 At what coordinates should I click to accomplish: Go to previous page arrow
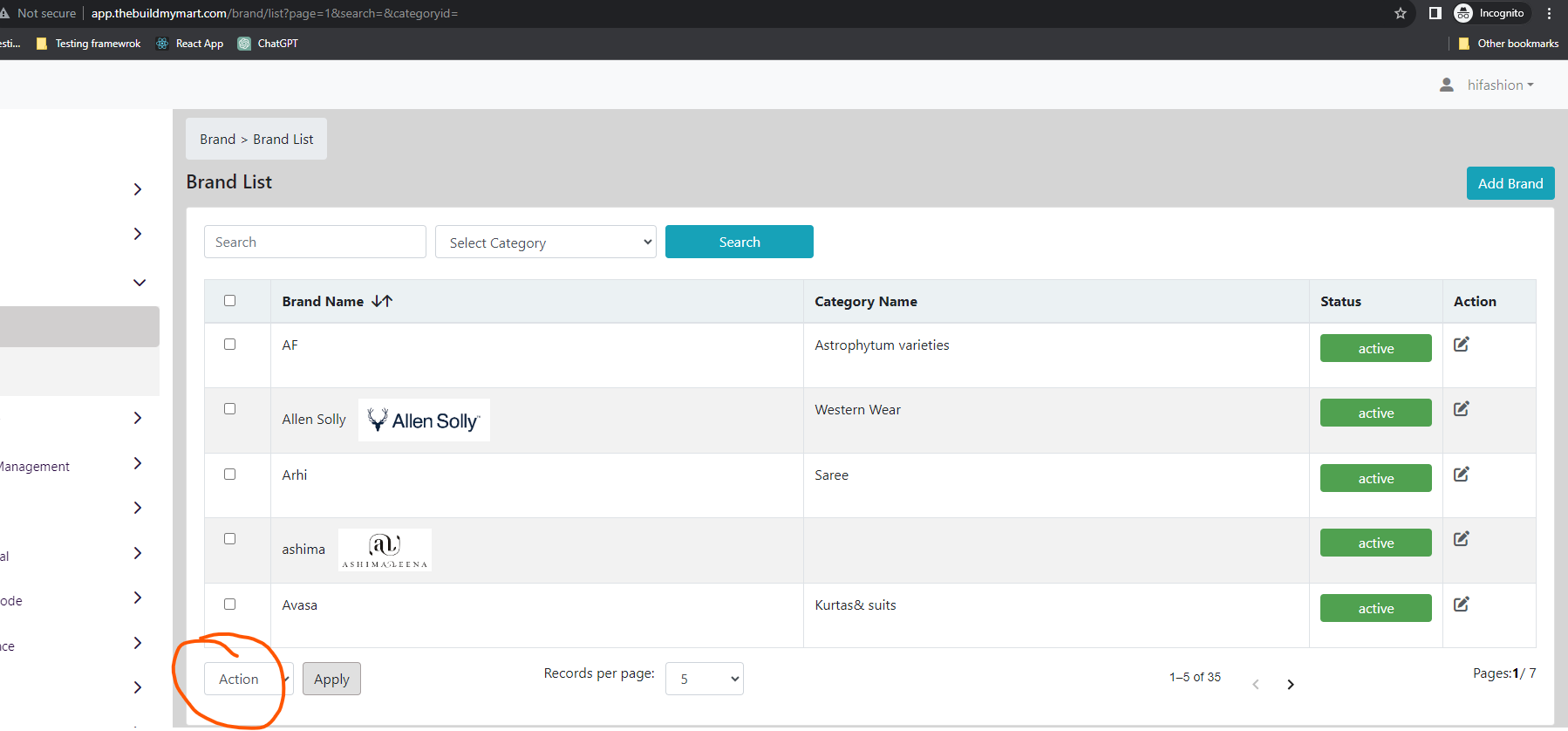[1256, 685]
